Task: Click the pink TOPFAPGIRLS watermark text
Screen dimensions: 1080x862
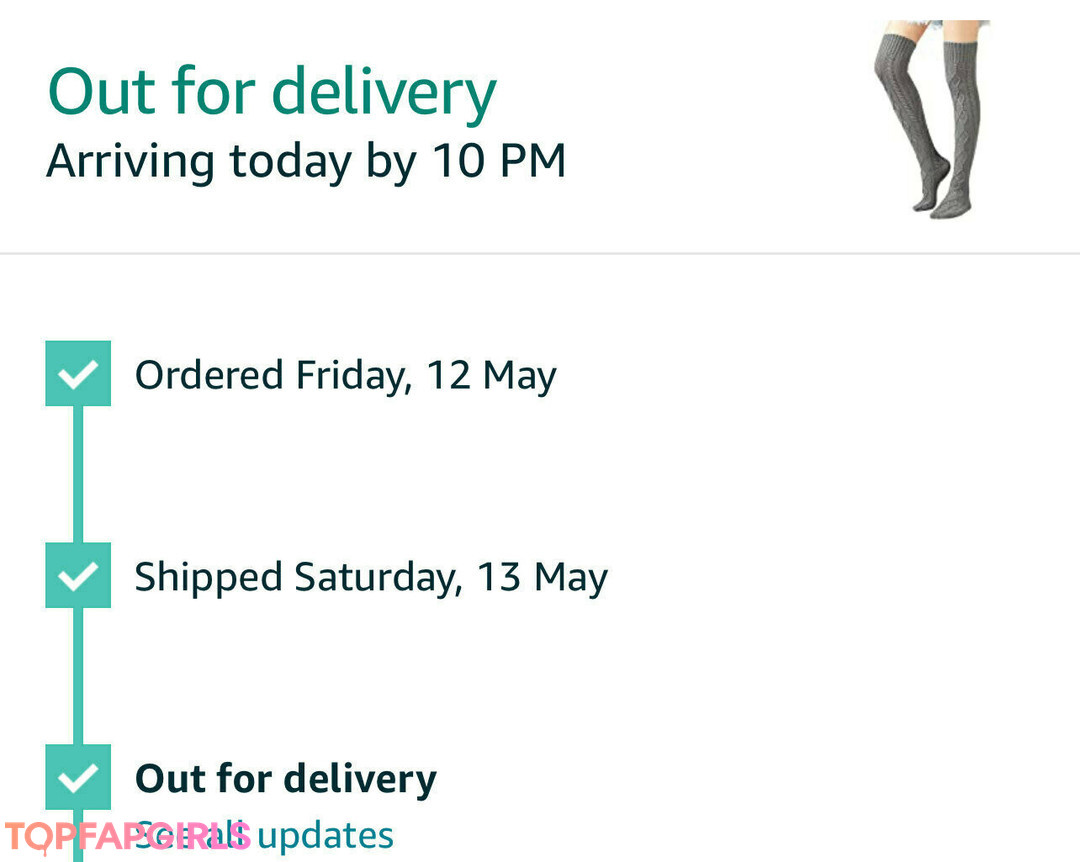Action: (x=128, y=836)
